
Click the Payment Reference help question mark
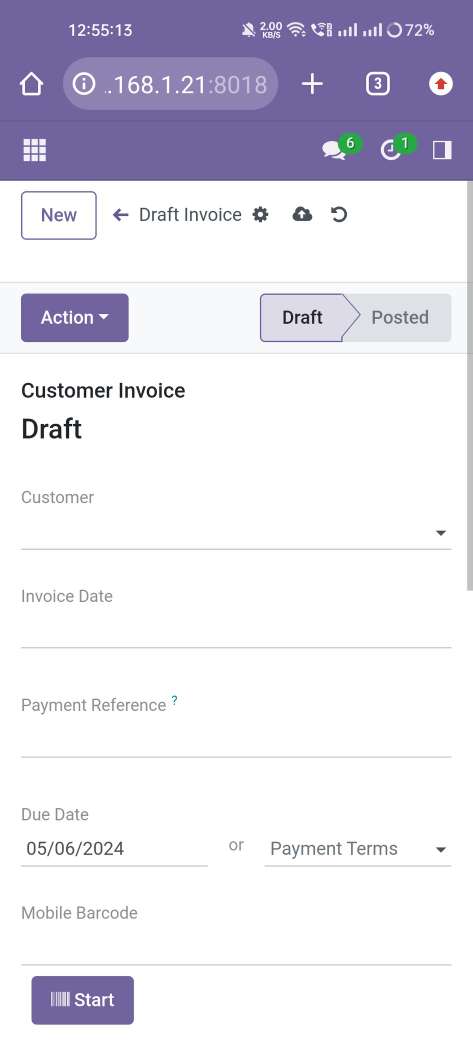point(174,700)
